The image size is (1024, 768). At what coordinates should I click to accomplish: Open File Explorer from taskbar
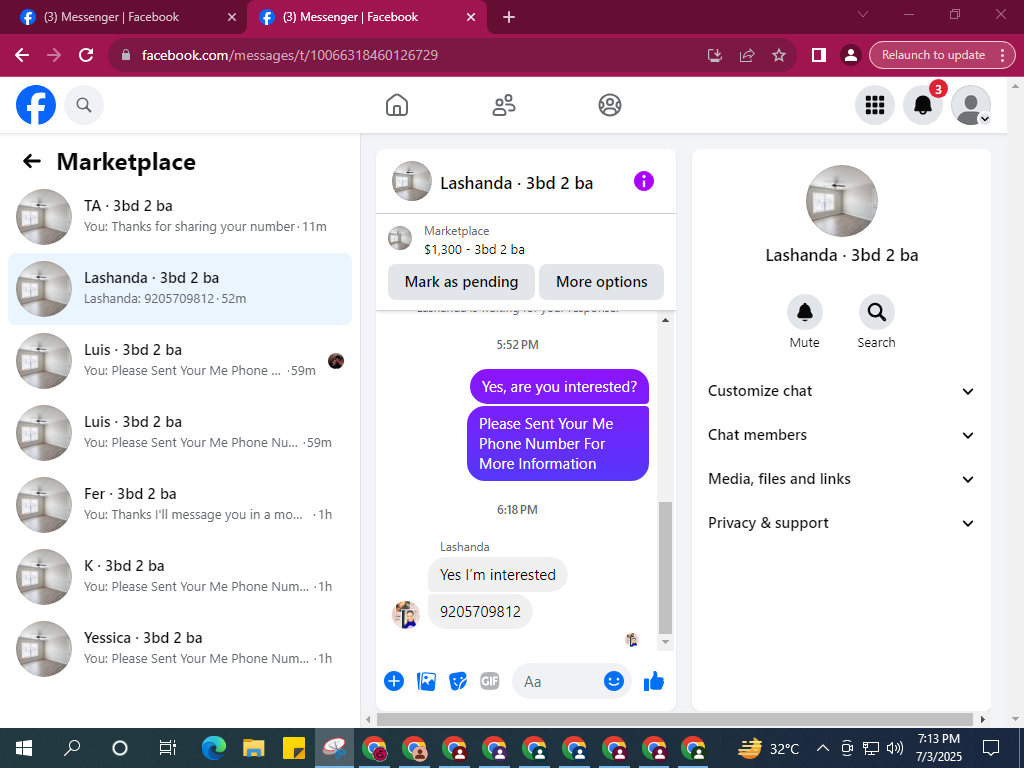point(253,748)
